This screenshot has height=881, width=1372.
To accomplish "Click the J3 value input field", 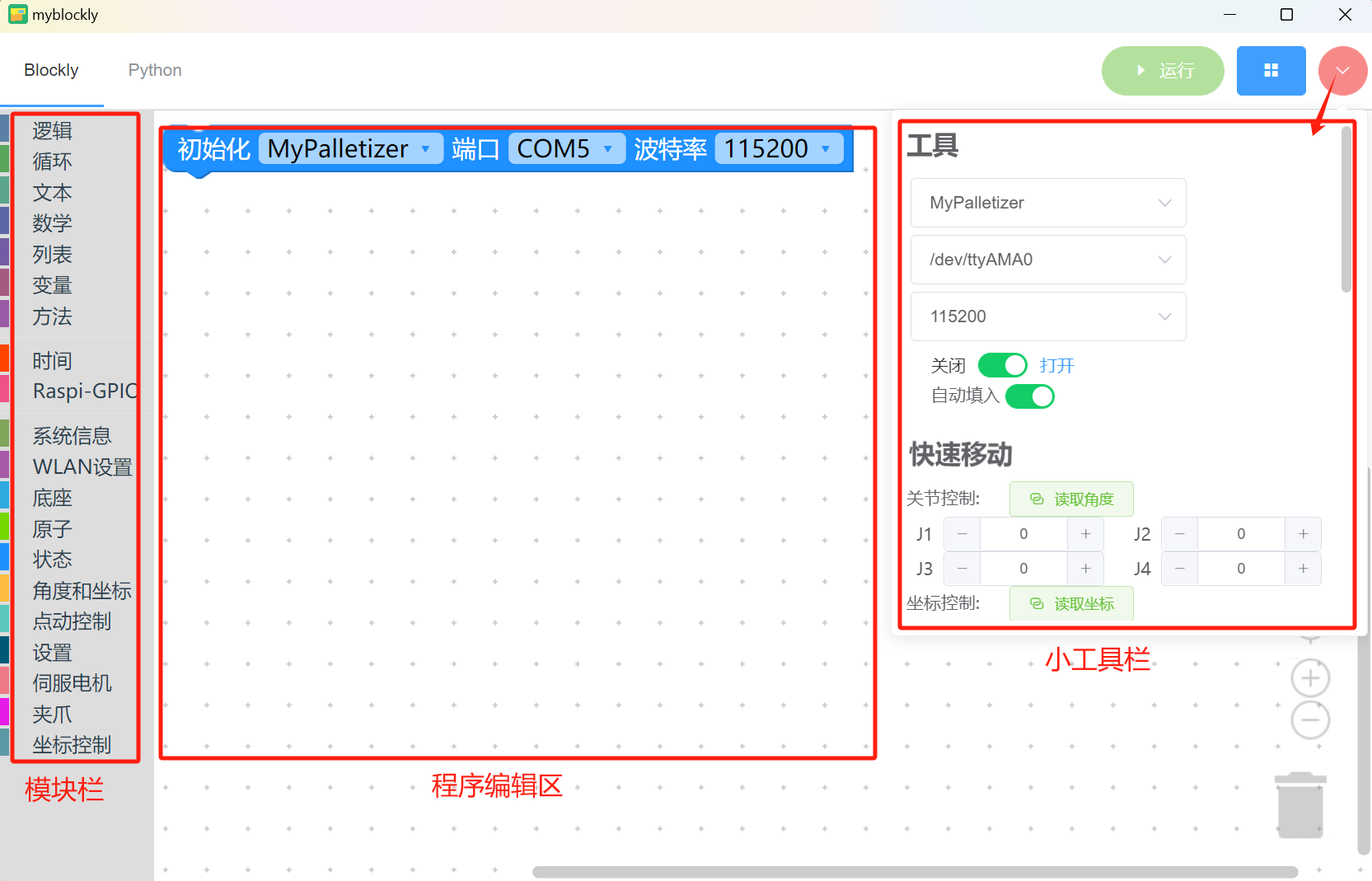I will [1023, 568].
